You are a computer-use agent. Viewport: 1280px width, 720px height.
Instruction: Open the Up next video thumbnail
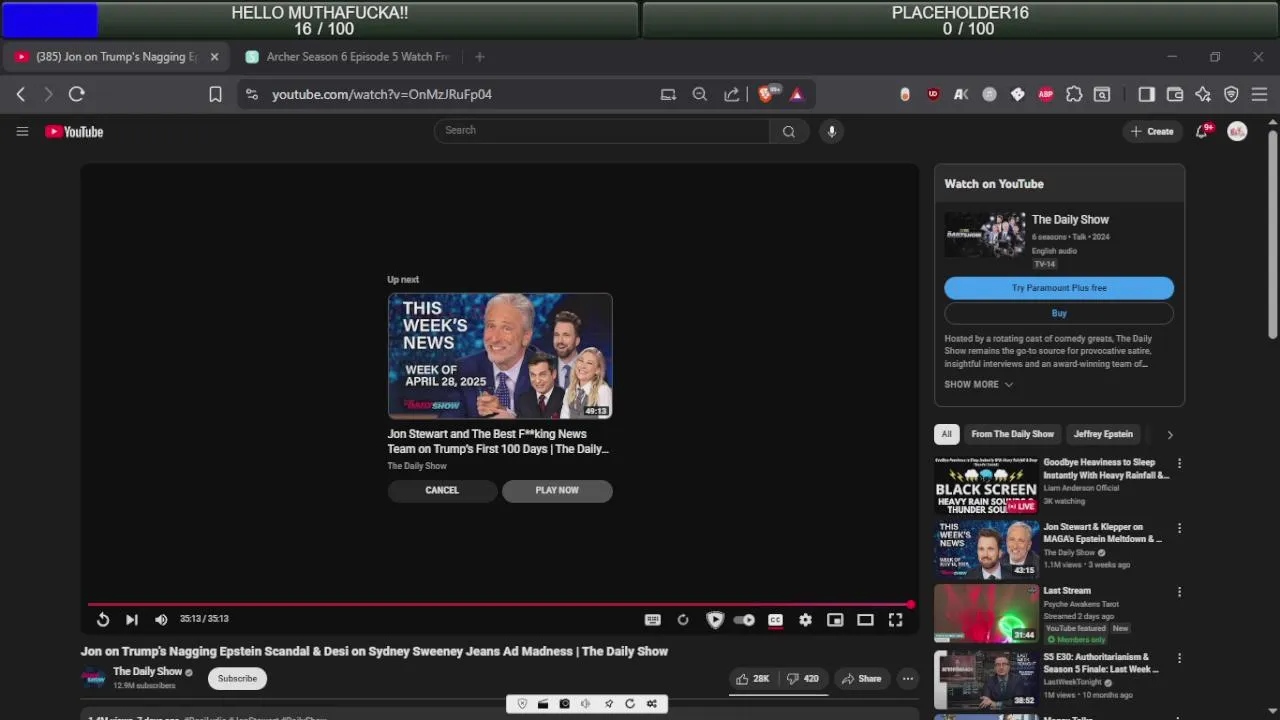point(500,355)
